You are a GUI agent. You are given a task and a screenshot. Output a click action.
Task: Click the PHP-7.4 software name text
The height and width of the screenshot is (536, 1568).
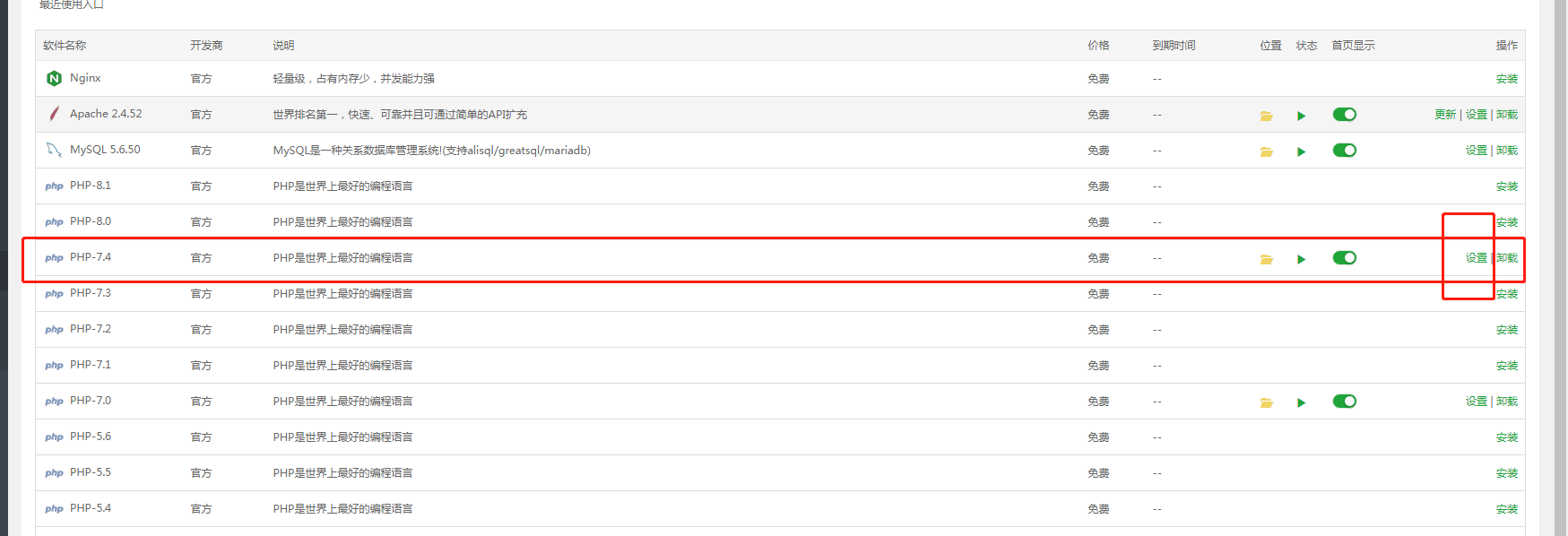[91, 257]
